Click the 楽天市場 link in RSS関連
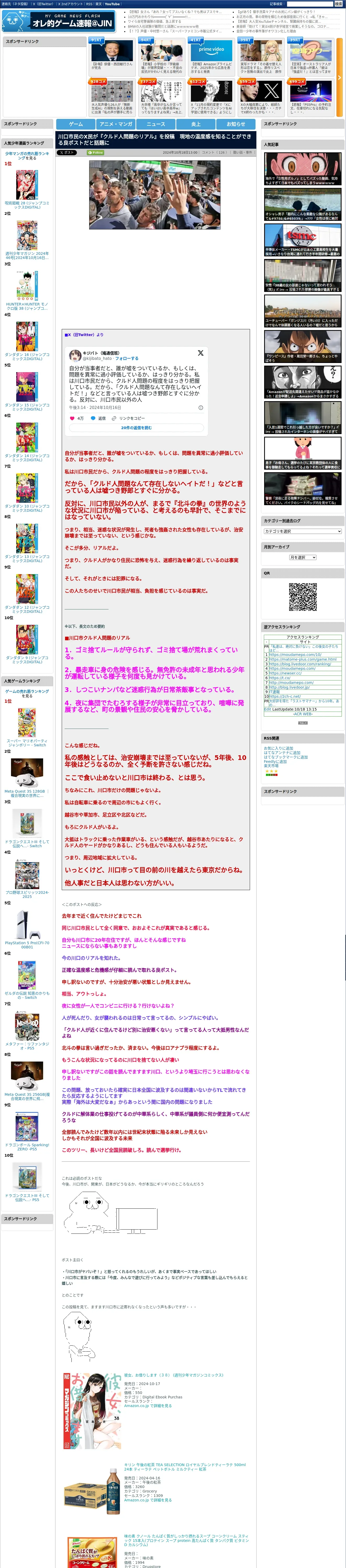This screenshot has height=1568, width=346. 271,766
